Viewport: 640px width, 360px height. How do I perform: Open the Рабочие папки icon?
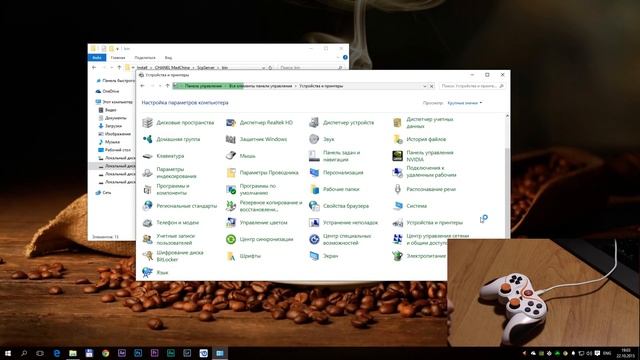(x=314, y=189)
